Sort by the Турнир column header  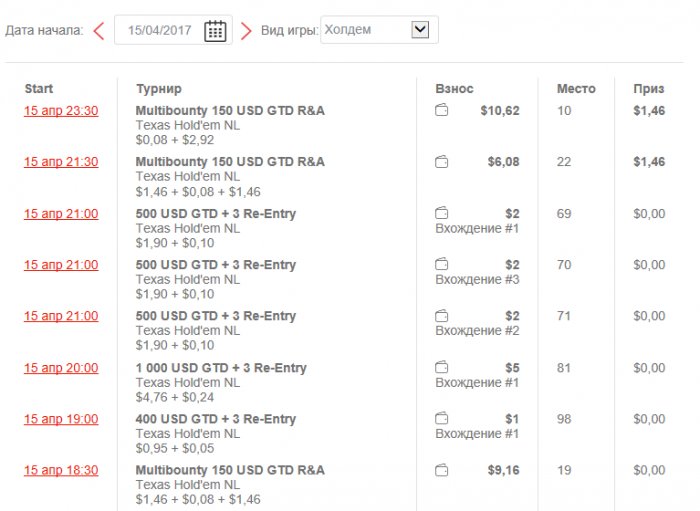(x=158, y=89)
